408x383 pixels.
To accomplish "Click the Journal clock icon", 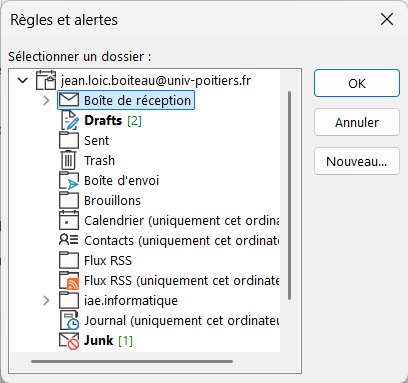I will pyautogui.click(x=69, y=320).
